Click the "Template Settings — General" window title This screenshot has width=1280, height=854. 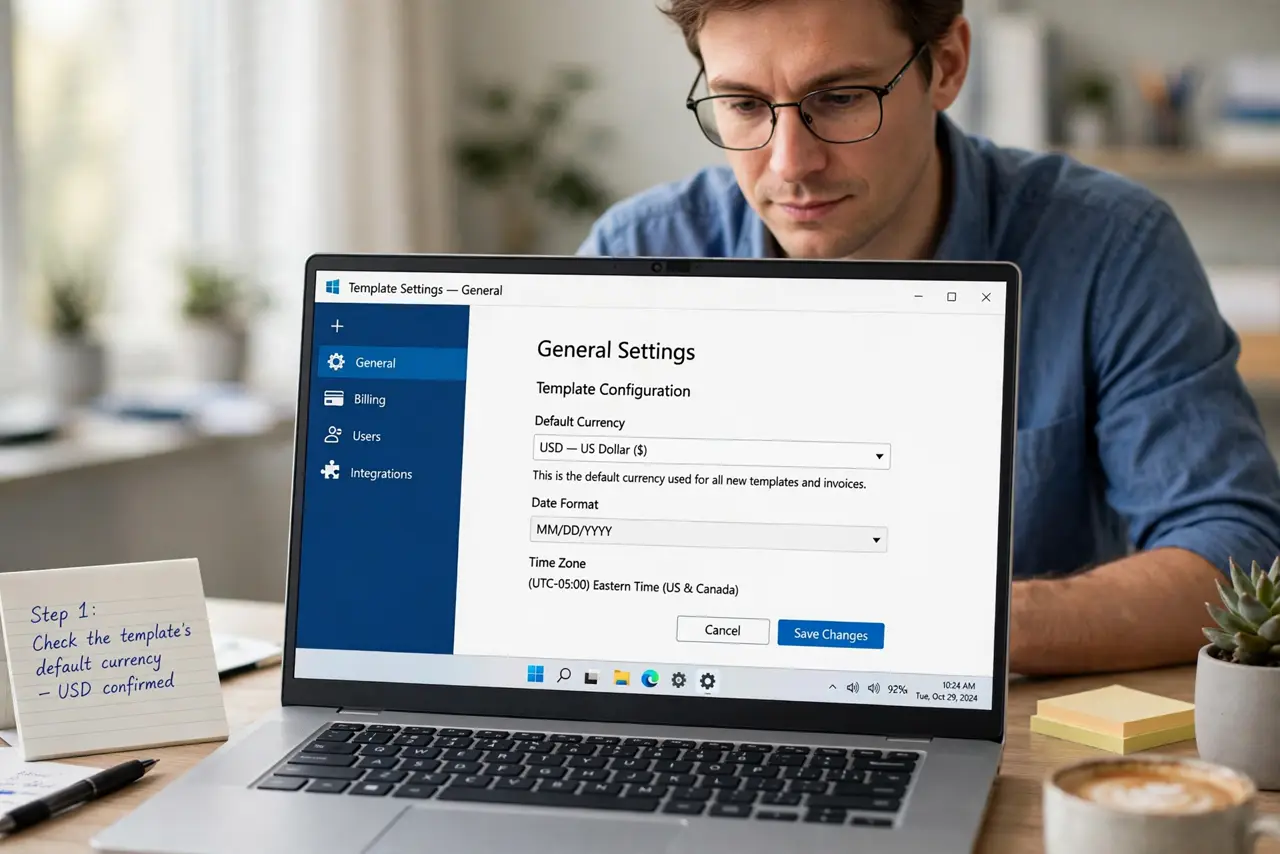pos(425,290)
